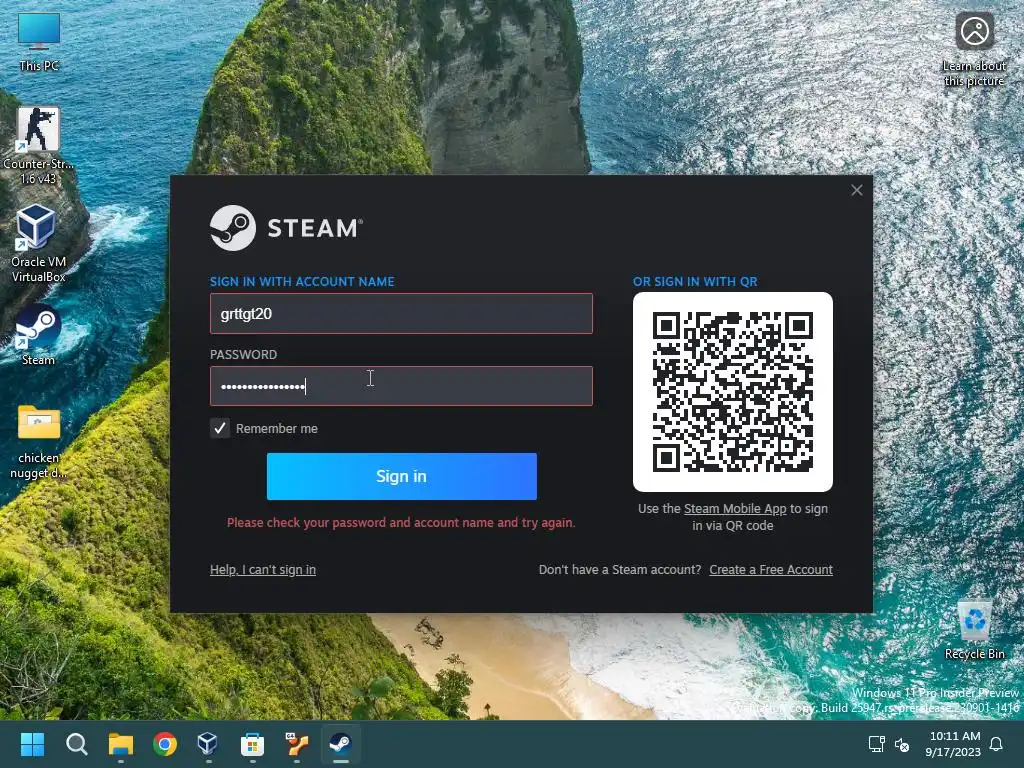Click the PASSWORD field label
The width and height of the screenshot is (1024, 768).
pyautogui.click(x=243, y=355)
